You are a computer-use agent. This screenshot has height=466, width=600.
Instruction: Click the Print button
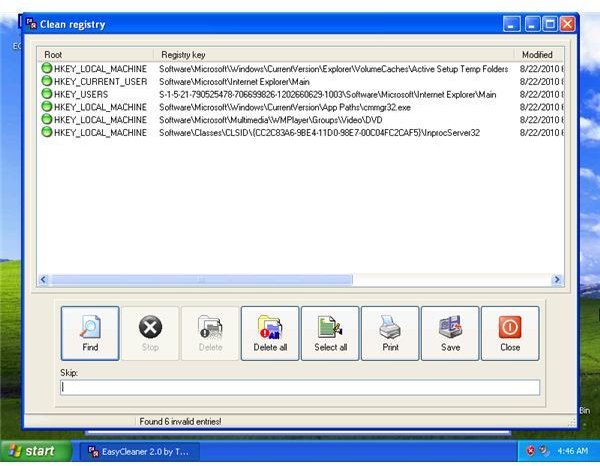390,333
